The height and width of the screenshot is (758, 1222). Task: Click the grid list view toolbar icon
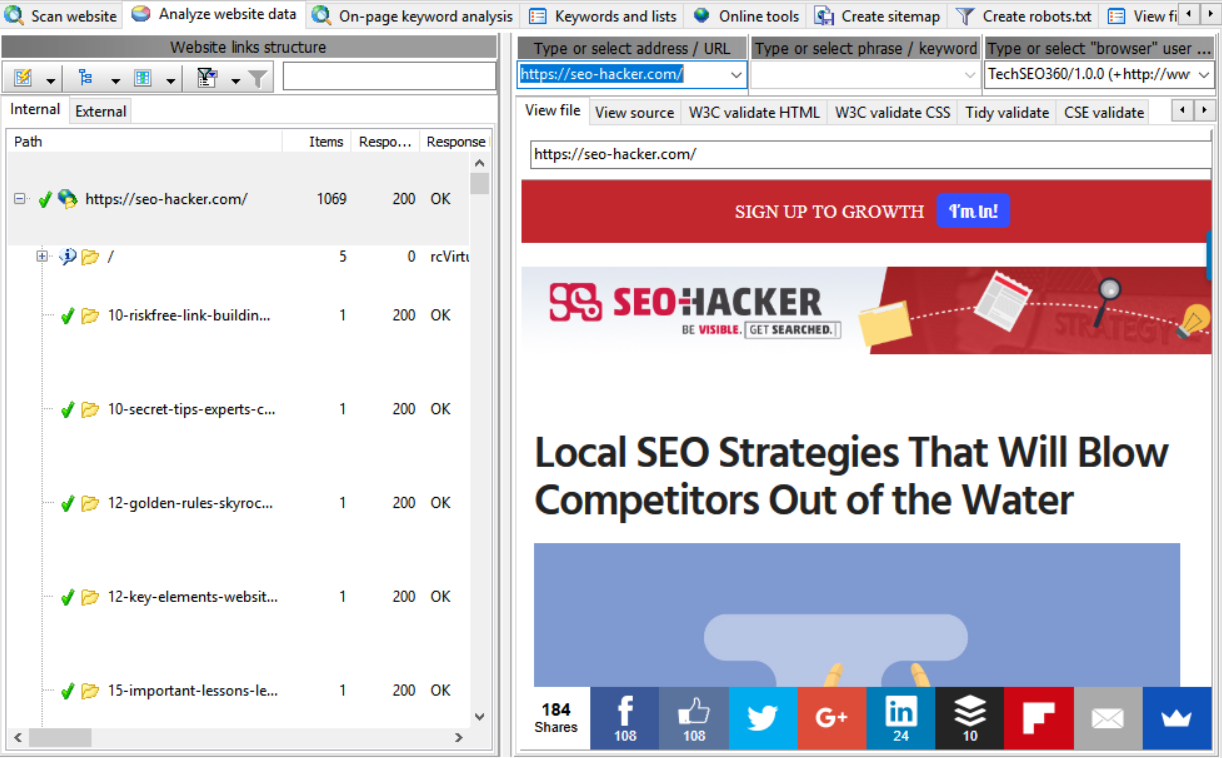pos(142,78)
